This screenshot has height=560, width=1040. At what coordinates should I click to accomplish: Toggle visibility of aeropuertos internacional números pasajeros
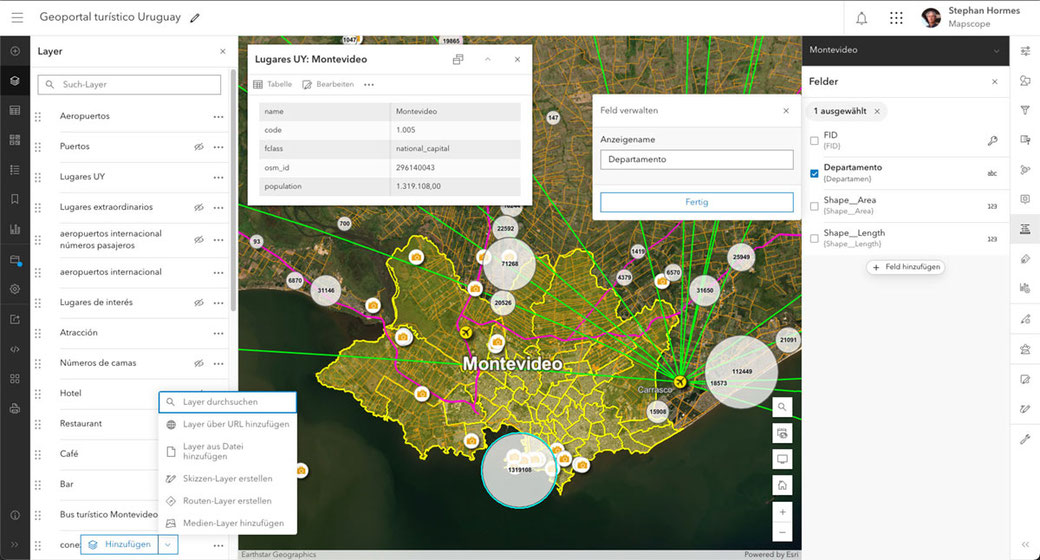198,240
